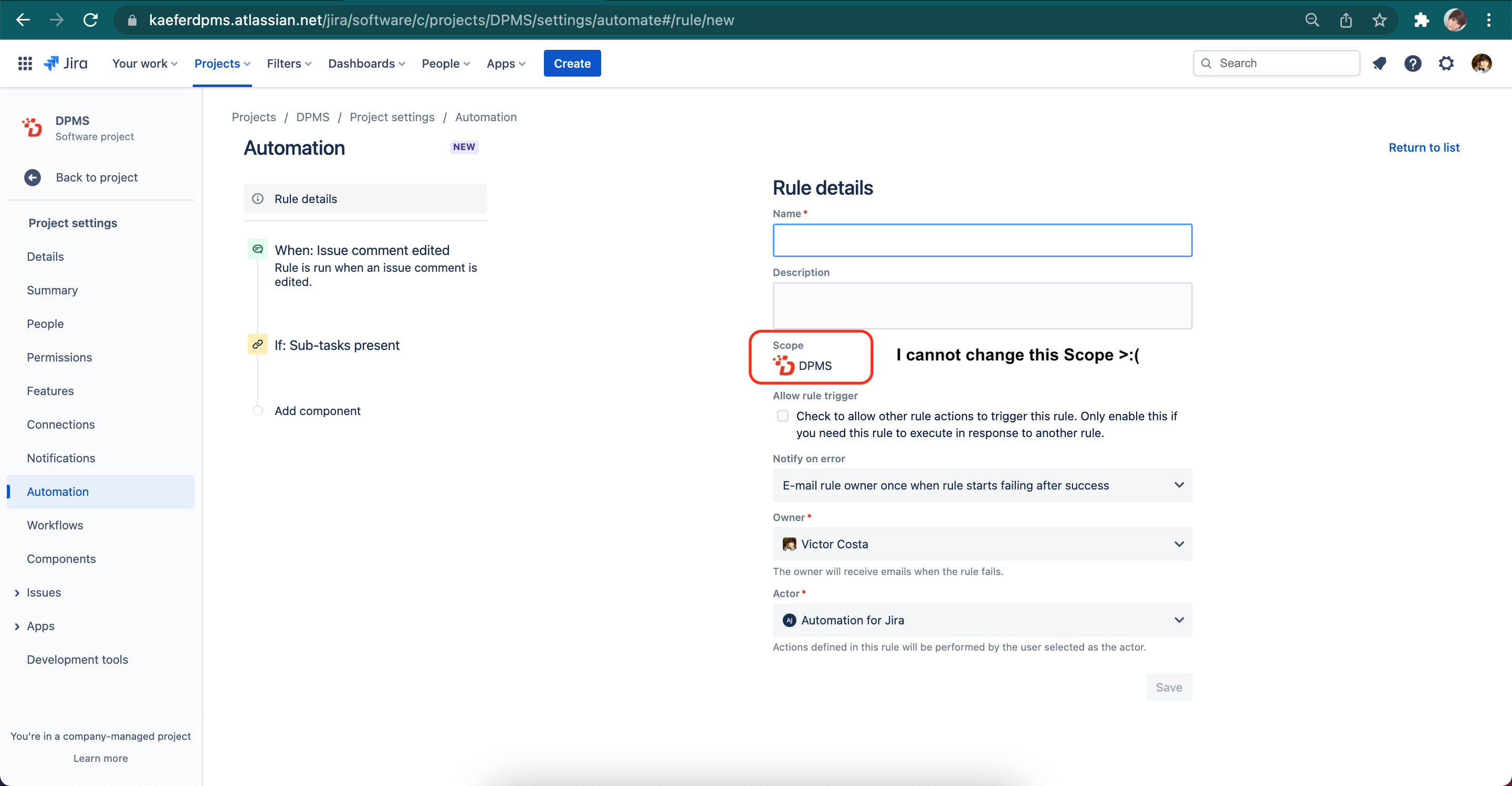1512x786 pixels.
Task: Click the DPMS scope project icon
Action: (x=784, y=365)
